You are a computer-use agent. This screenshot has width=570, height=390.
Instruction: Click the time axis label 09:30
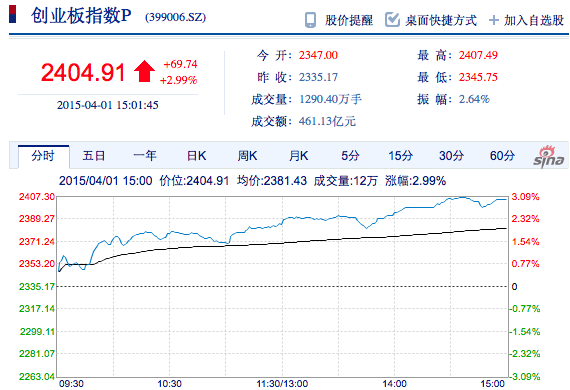click(x=71, y=384)
